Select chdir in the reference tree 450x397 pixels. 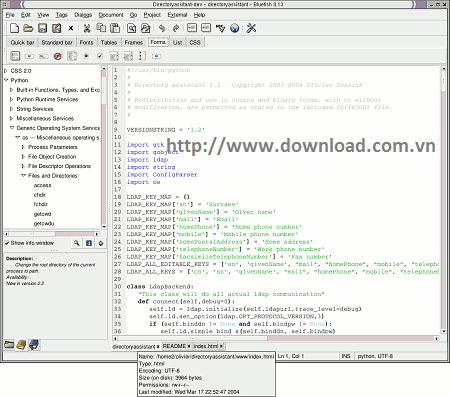tap(40, 195)
